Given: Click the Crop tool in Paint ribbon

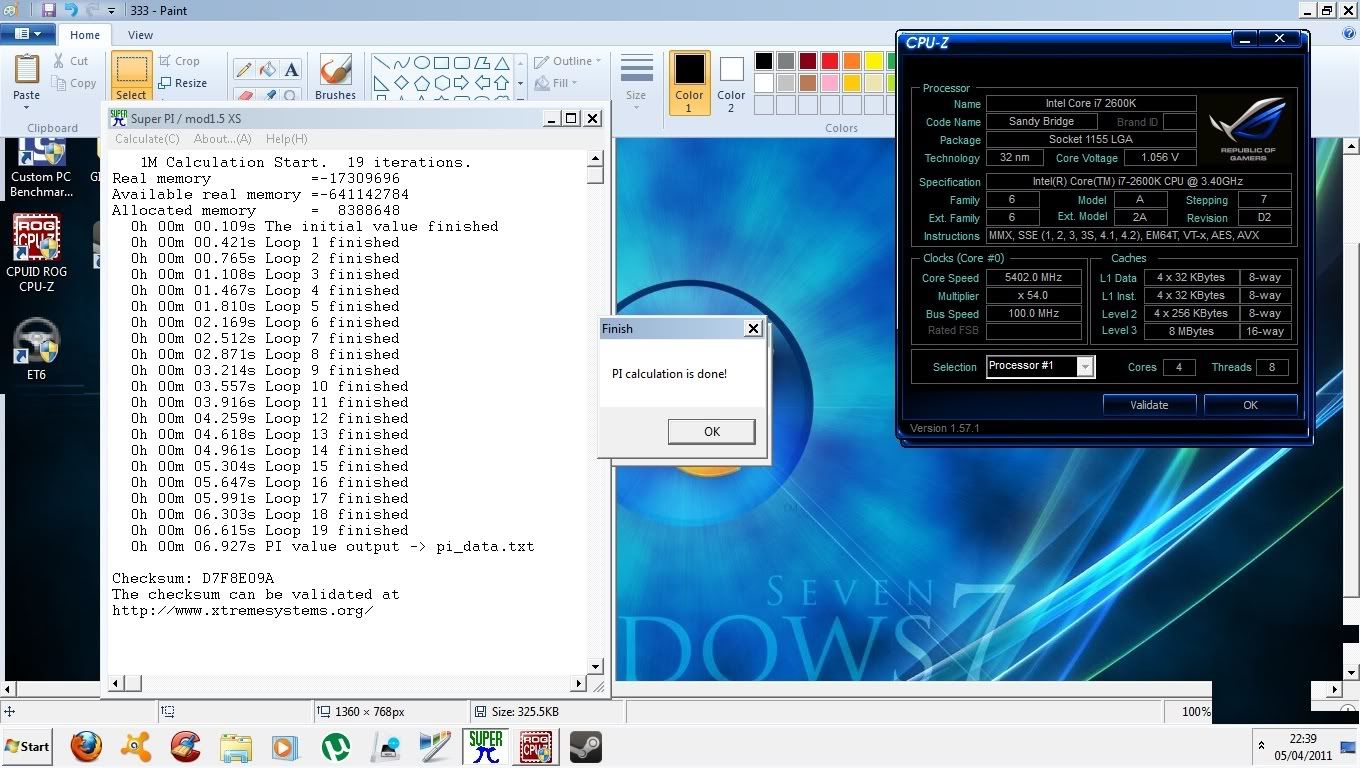Looking at the screenshot, I should tap(179, 61).
